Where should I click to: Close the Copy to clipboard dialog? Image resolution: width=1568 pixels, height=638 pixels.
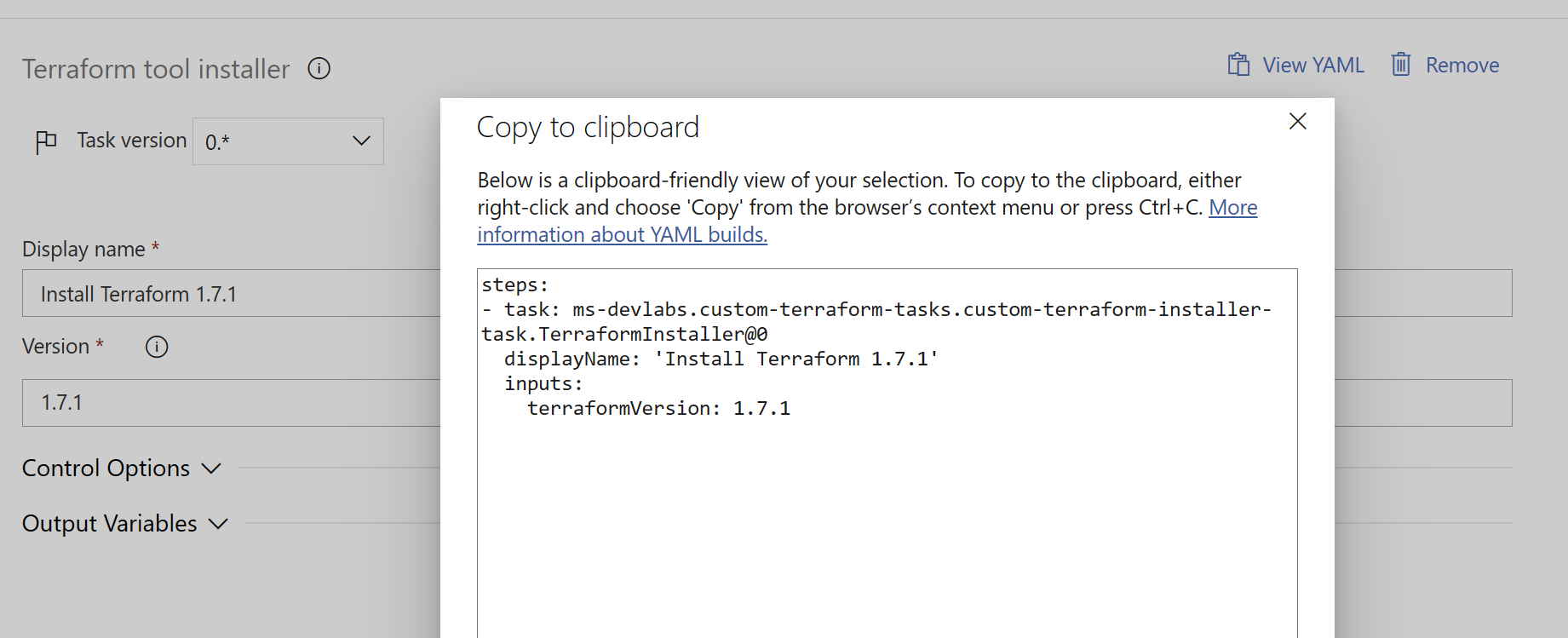tap(1298, 121)
